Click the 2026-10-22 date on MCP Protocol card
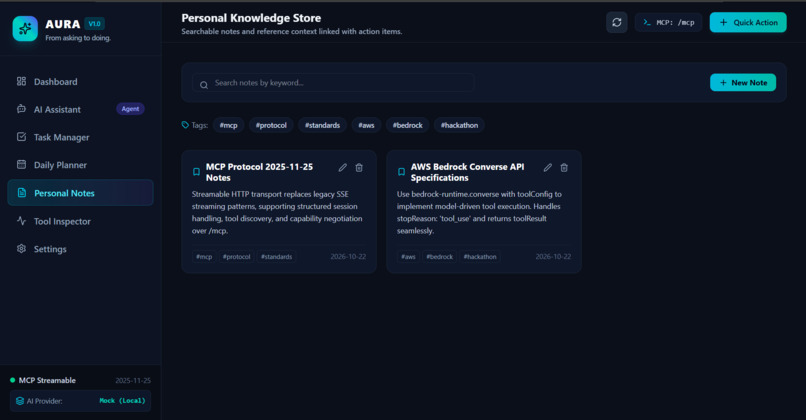 [348, 257]
